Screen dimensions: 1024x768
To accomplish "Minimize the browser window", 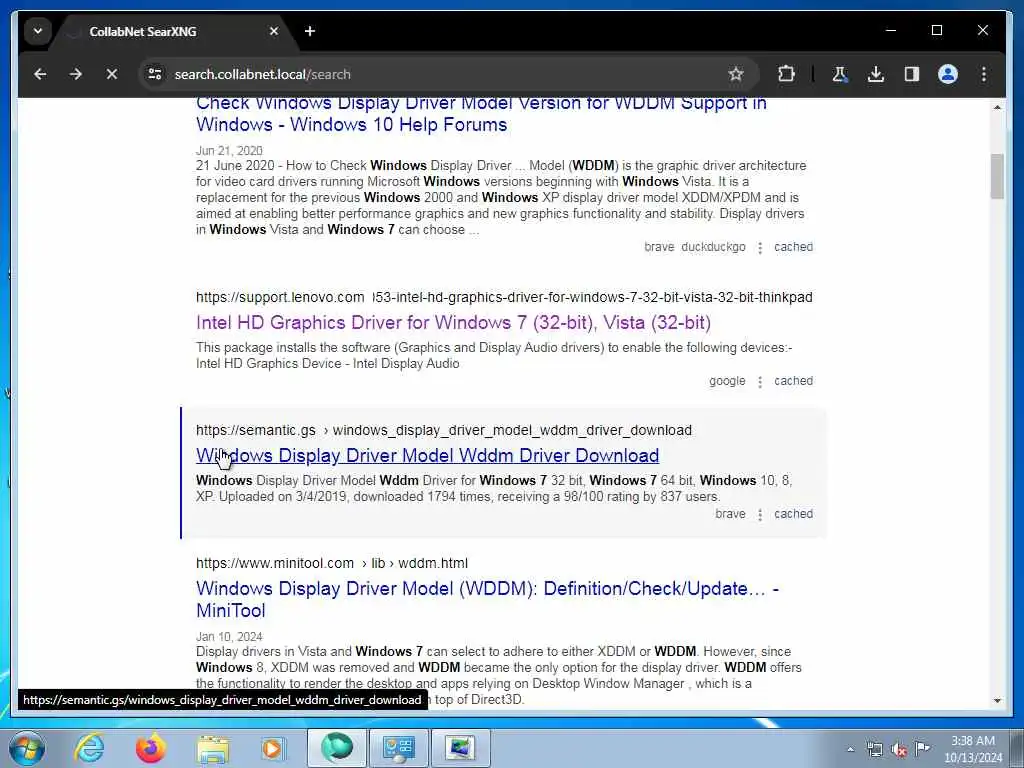I will pos(891,30).
